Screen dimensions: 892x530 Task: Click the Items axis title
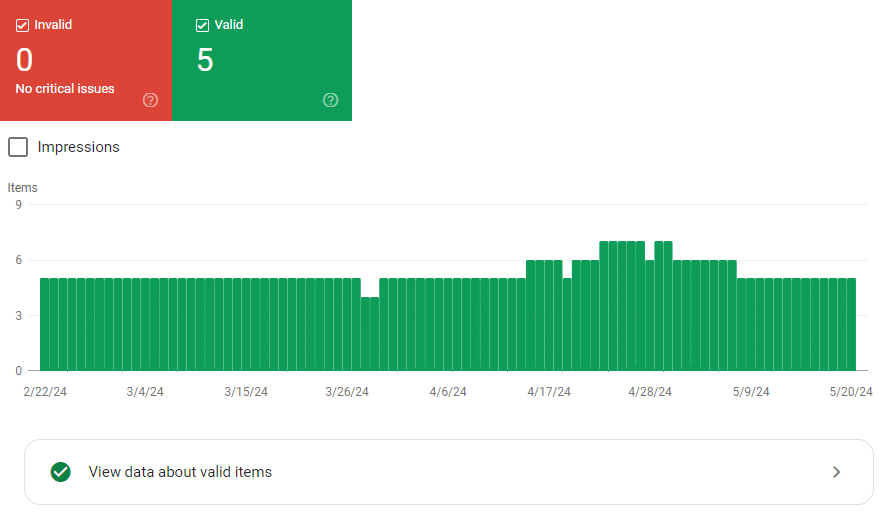pos(22,187)
